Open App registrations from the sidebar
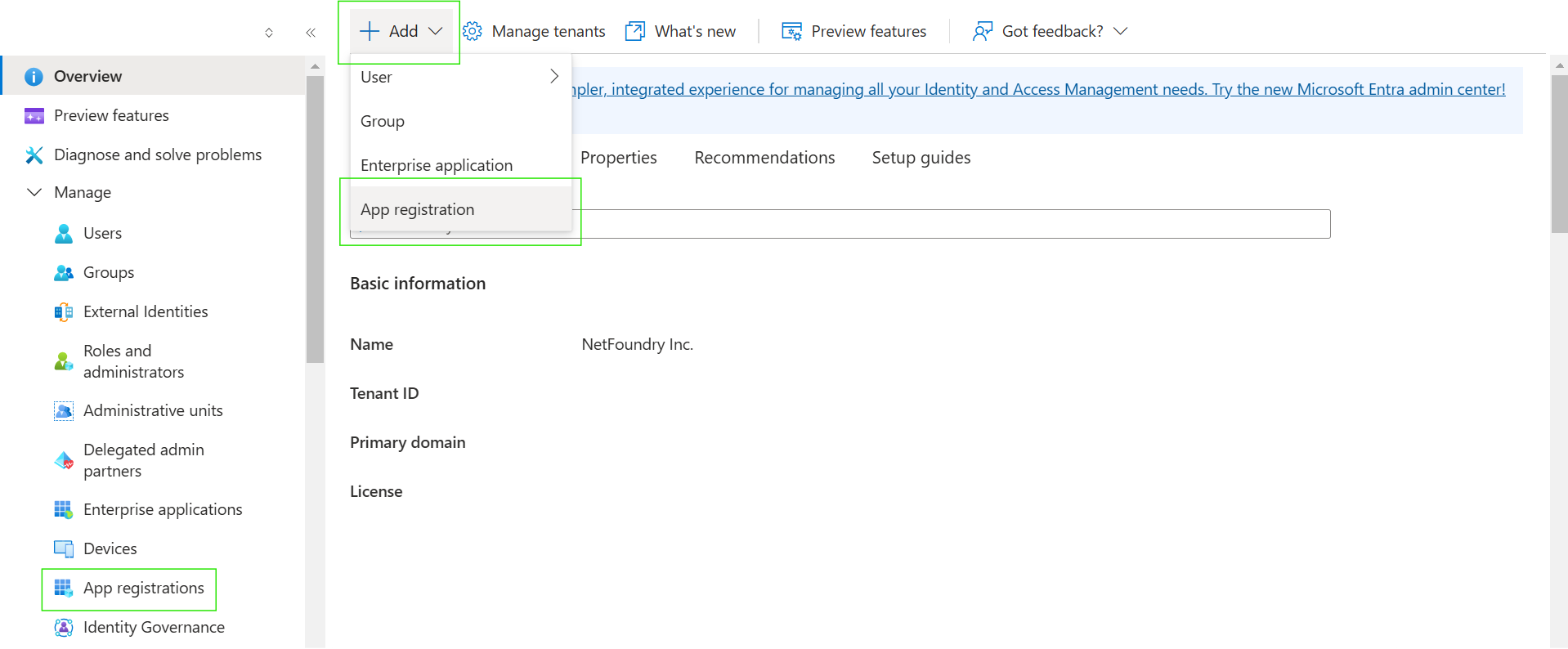 [143, 589]
